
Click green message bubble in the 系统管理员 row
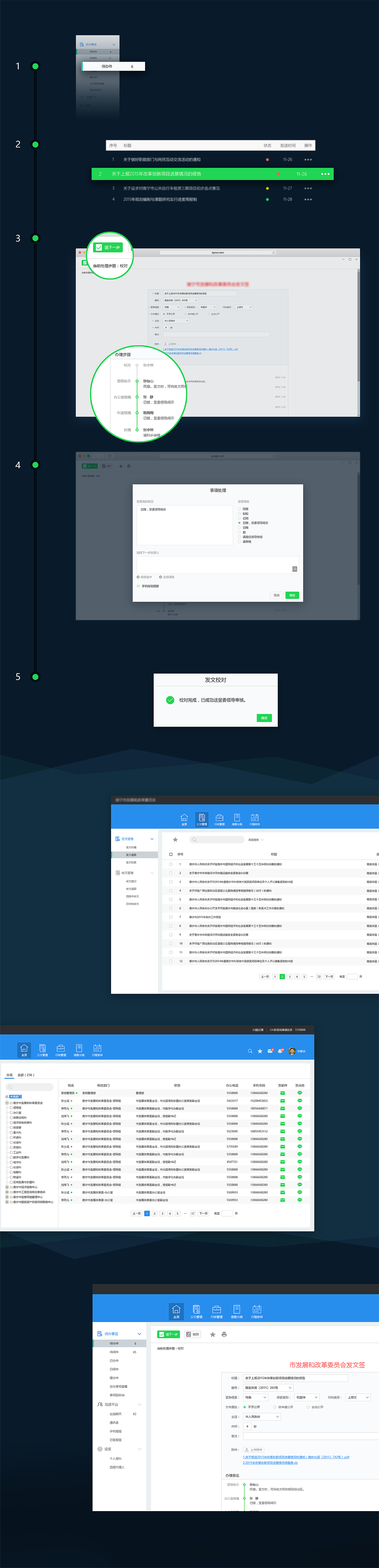pos(300,1093)
